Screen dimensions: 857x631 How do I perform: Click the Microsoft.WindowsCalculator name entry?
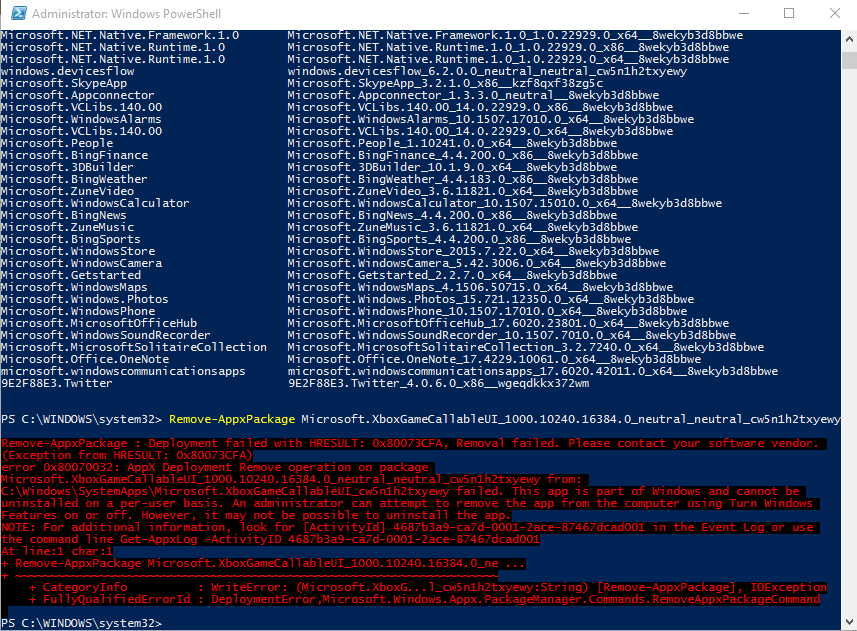(95, 203)
